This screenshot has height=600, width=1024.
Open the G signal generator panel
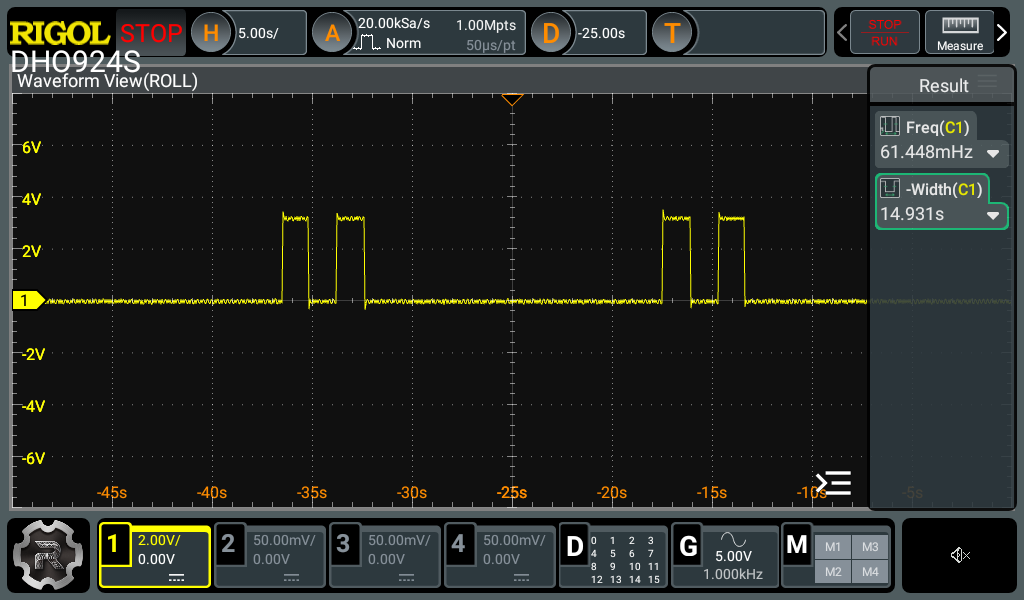coord(688,546)
